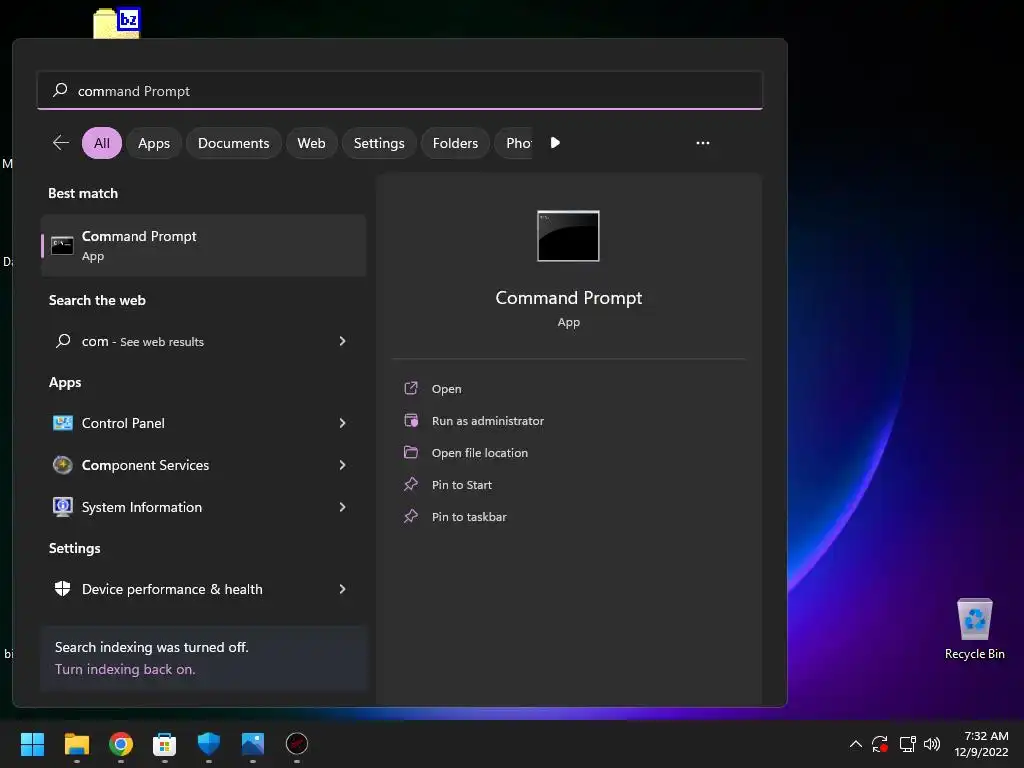Show hidden icons with the tray chevron
This screenshot has width=1024, height=768.
(856, 744)
